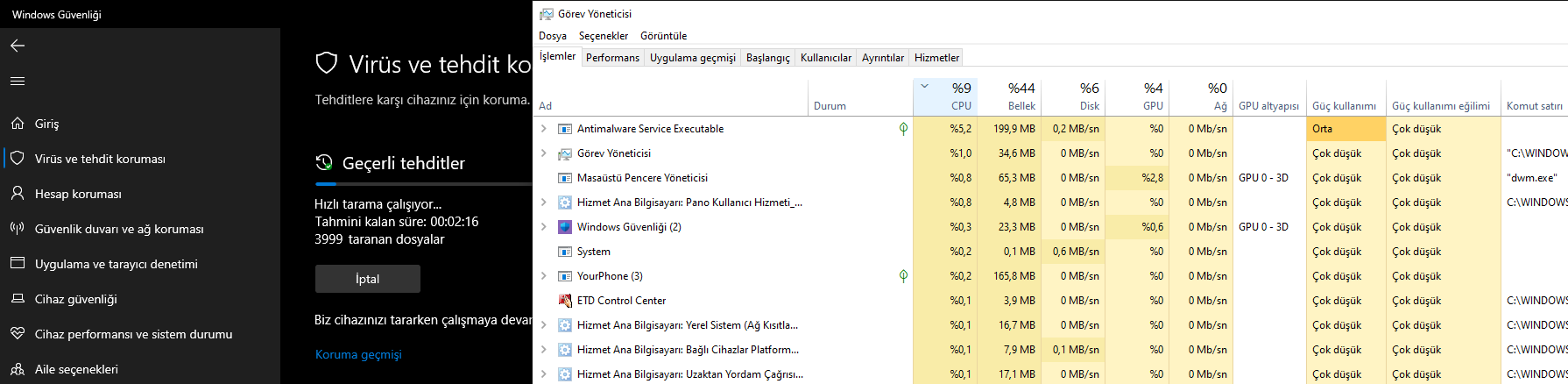Viewport: 1568px width, 384px height.
Task: Click the Antimalware Service Executable process icon
Action: (565, 129)
